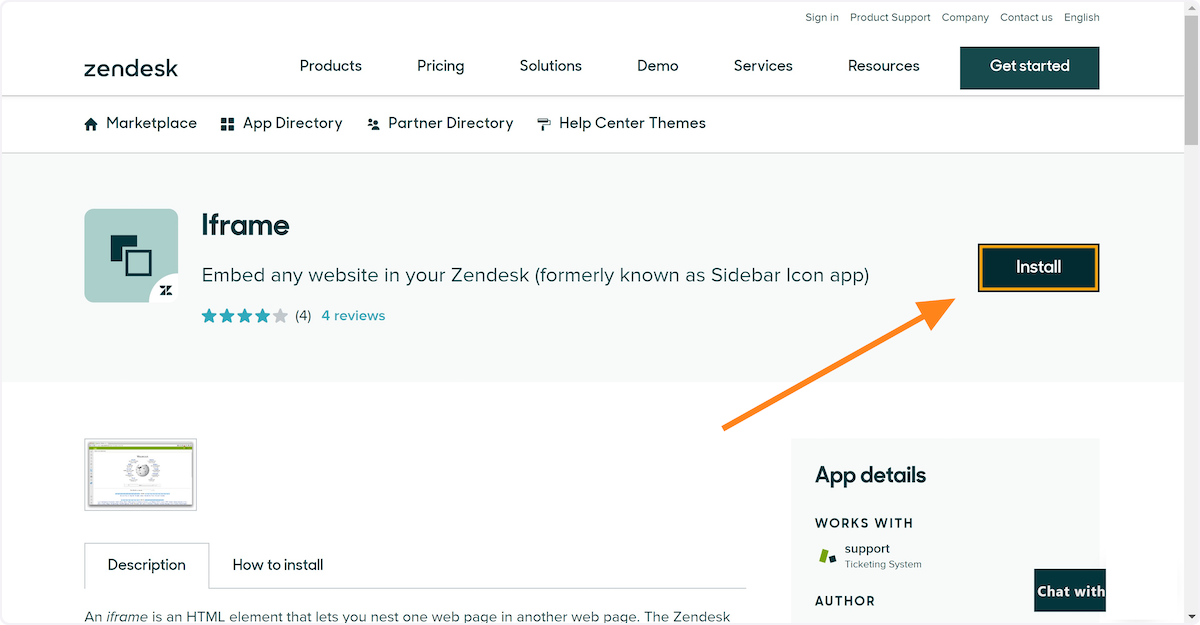Click the support Ticketing System entry
Viewport: 1200px width, 625px height.
tap(870, 556)
